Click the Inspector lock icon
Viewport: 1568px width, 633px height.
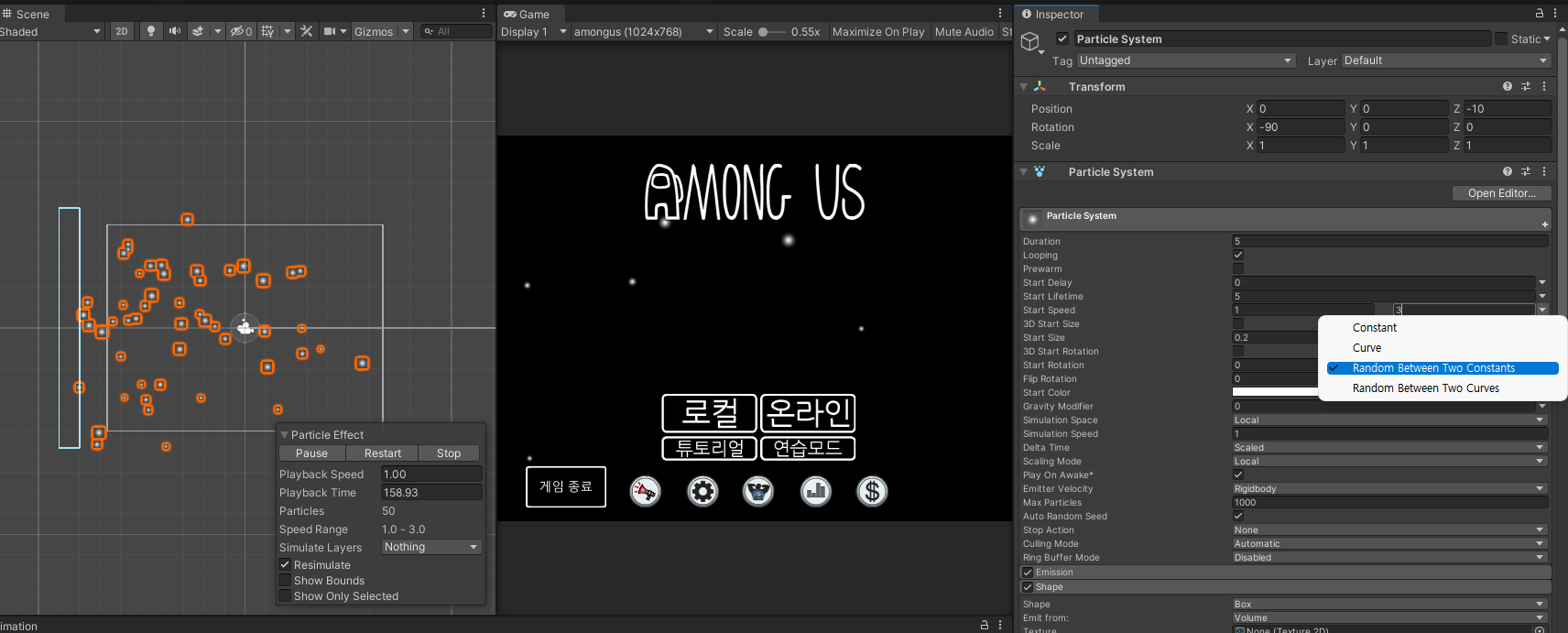(1540, 14)
